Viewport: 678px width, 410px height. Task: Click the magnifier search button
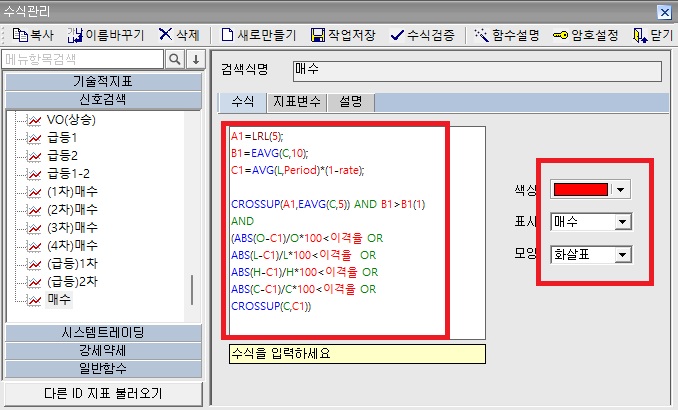(175, 59)
